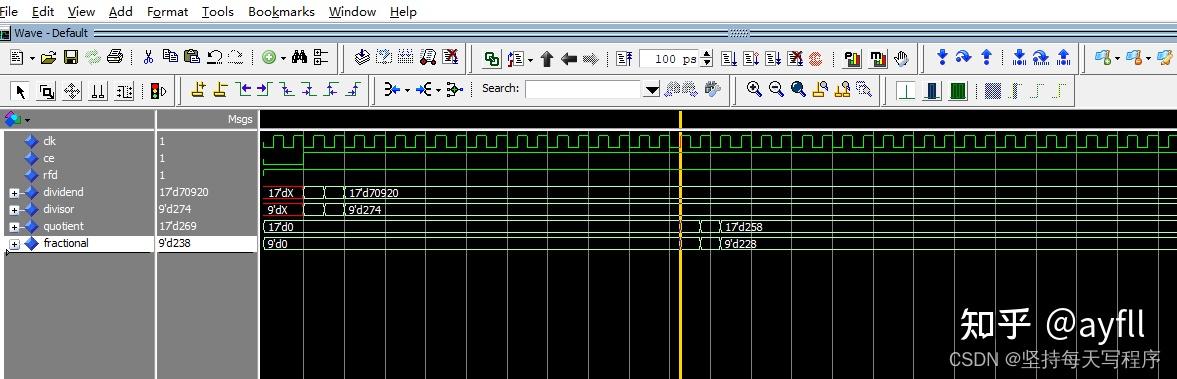Click the Insert Cursor icon
Viewport: 1177px width, 379px height.
coord(198,90)
